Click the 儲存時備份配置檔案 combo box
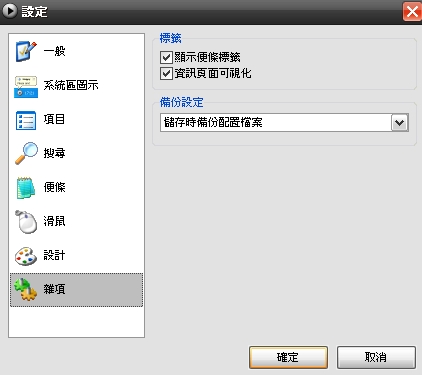Image resolution: width=422 pixels, height=375 pixels. [x=284, y=123]
